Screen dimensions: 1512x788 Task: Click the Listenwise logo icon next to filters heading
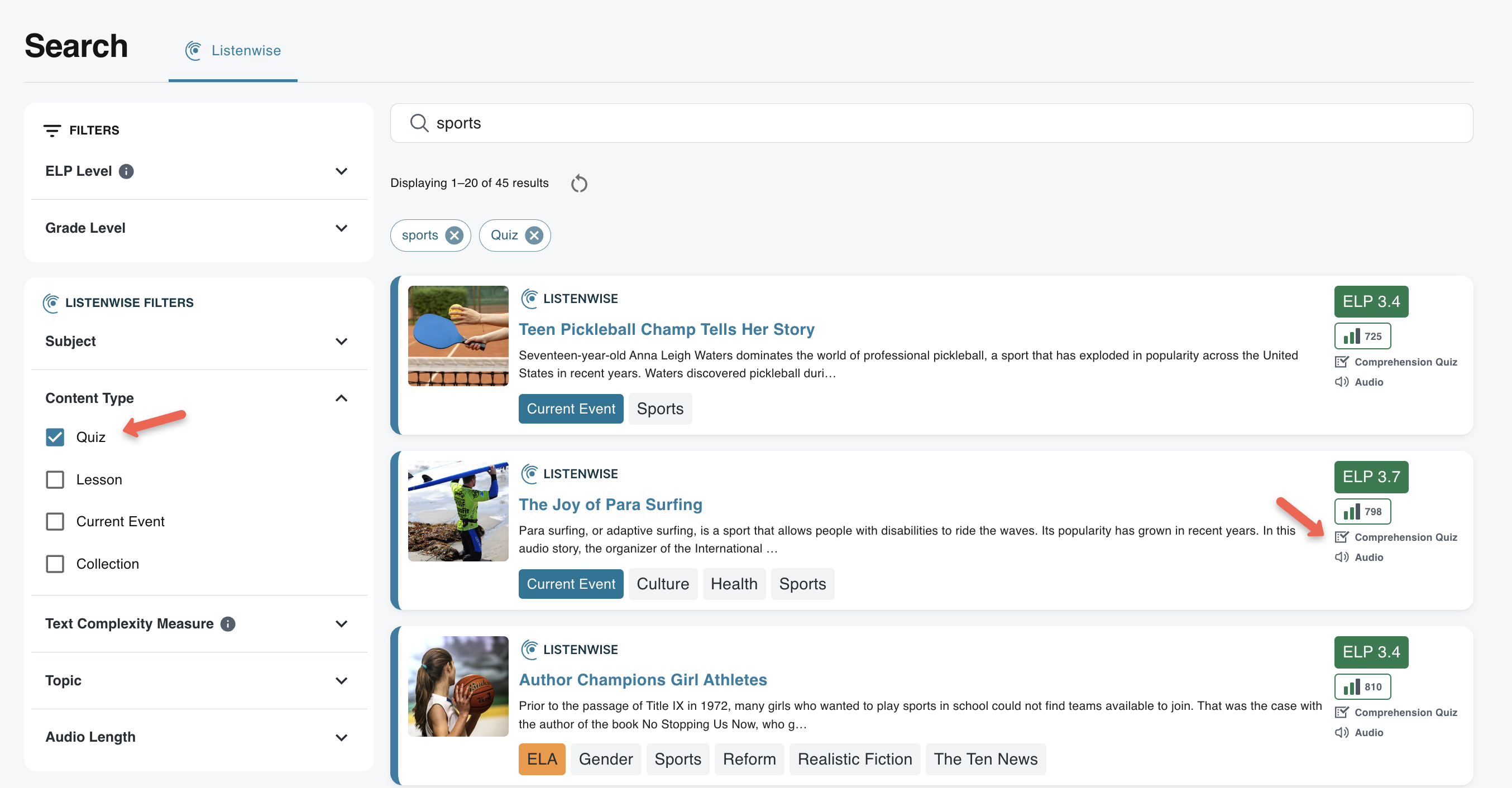(52, 303)
